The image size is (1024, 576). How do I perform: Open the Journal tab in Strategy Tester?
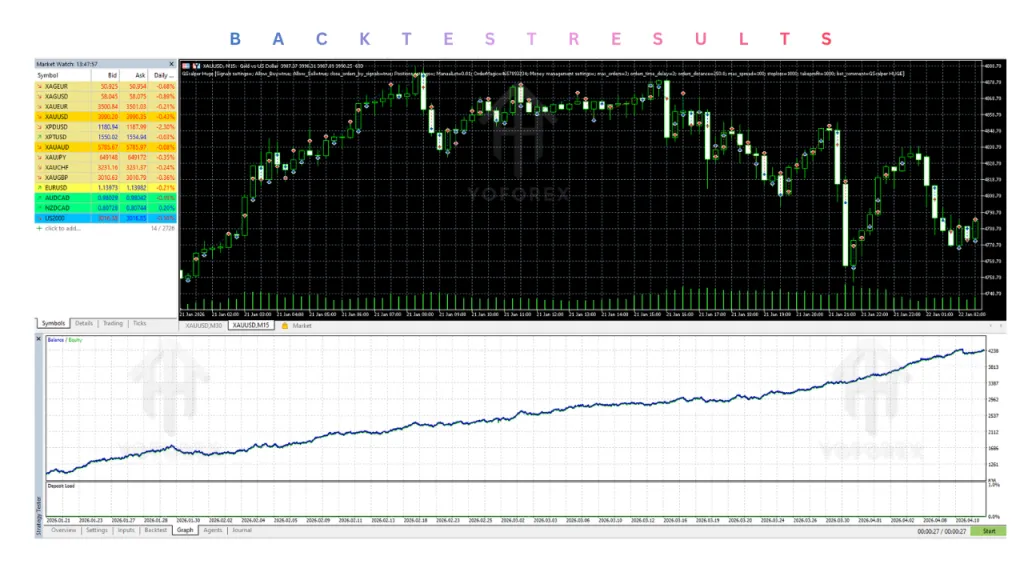click(242, 530)
